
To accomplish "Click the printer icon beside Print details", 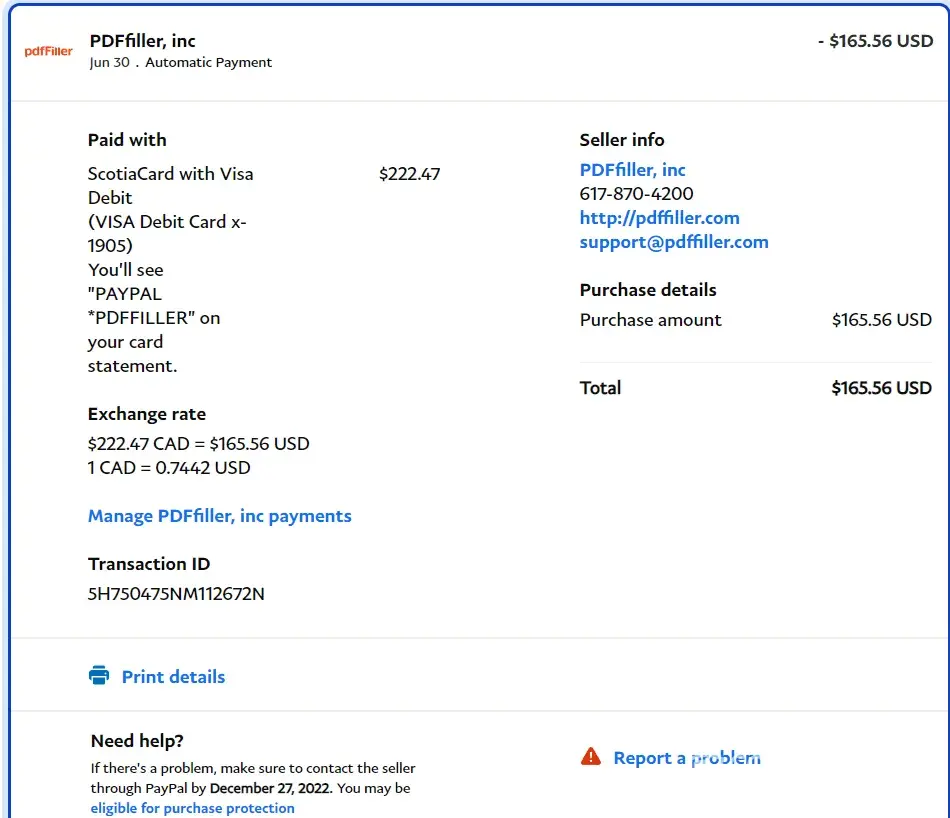I will 99,676.
